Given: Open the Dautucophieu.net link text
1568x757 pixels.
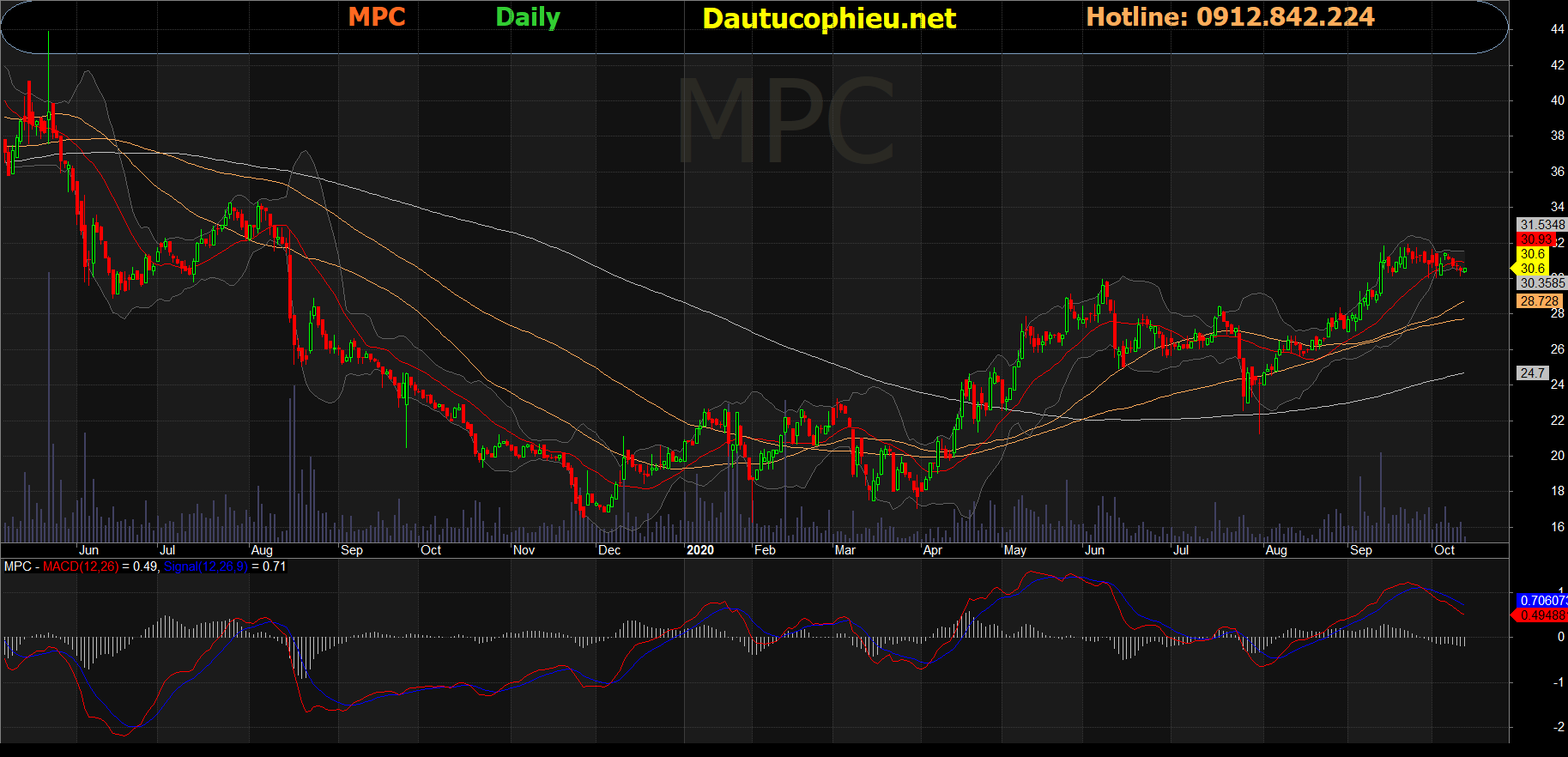Looking at the screenshot, I should point(829,18).
